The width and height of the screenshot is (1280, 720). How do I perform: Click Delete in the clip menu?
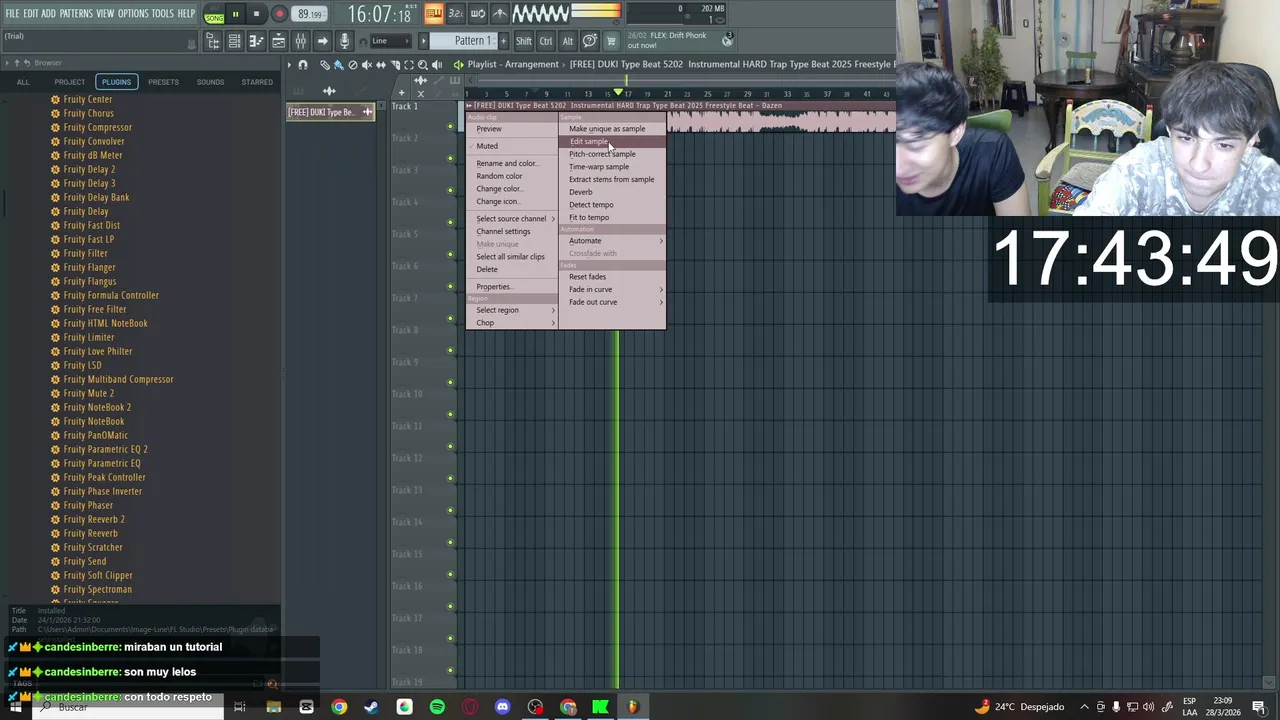point(512,269)
